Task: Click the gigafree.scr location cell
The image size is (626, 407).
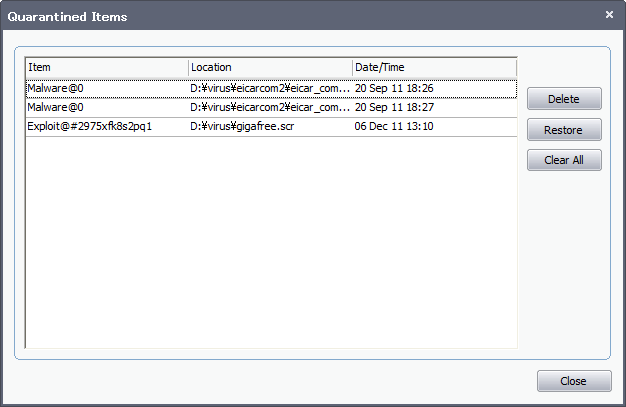Action: [242, 127]
